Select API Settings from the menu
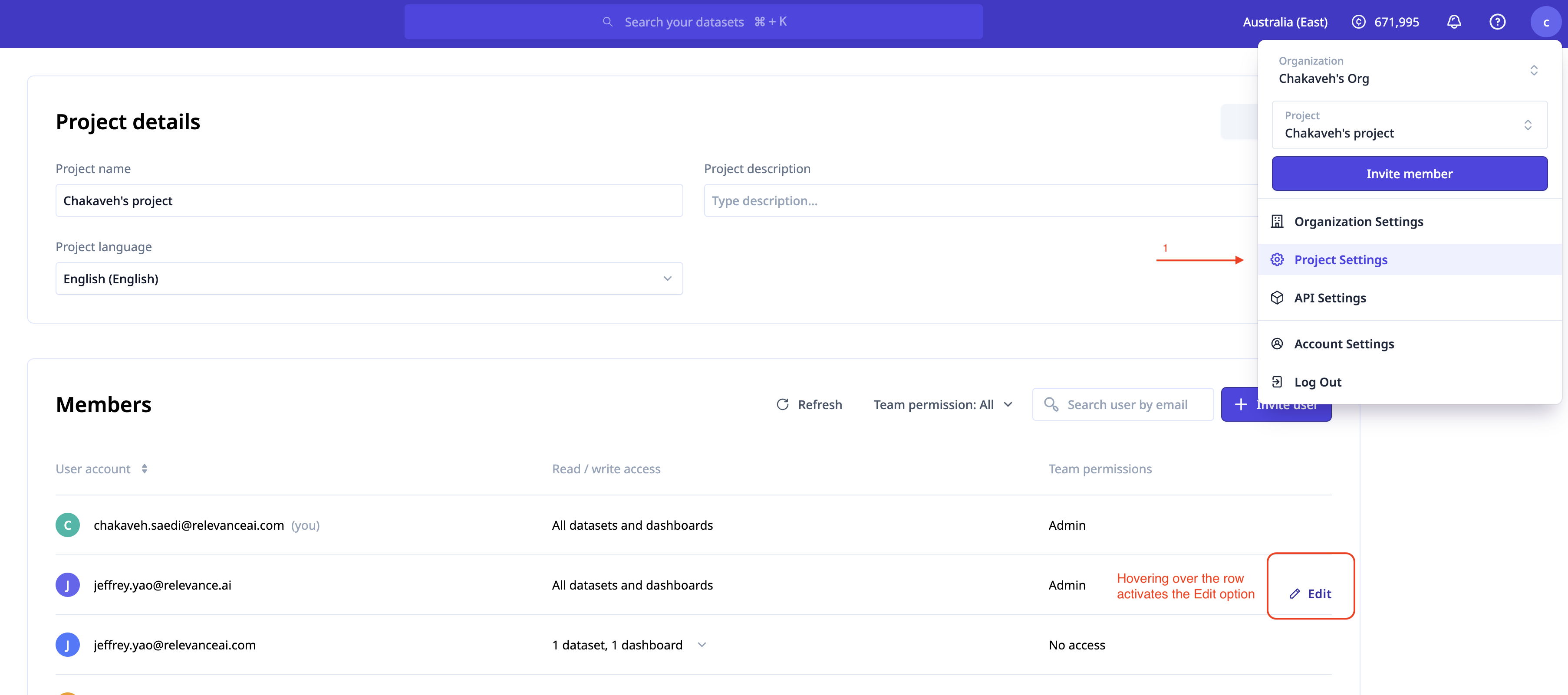Viewport: 1568px width, 695px height. 1329,298
